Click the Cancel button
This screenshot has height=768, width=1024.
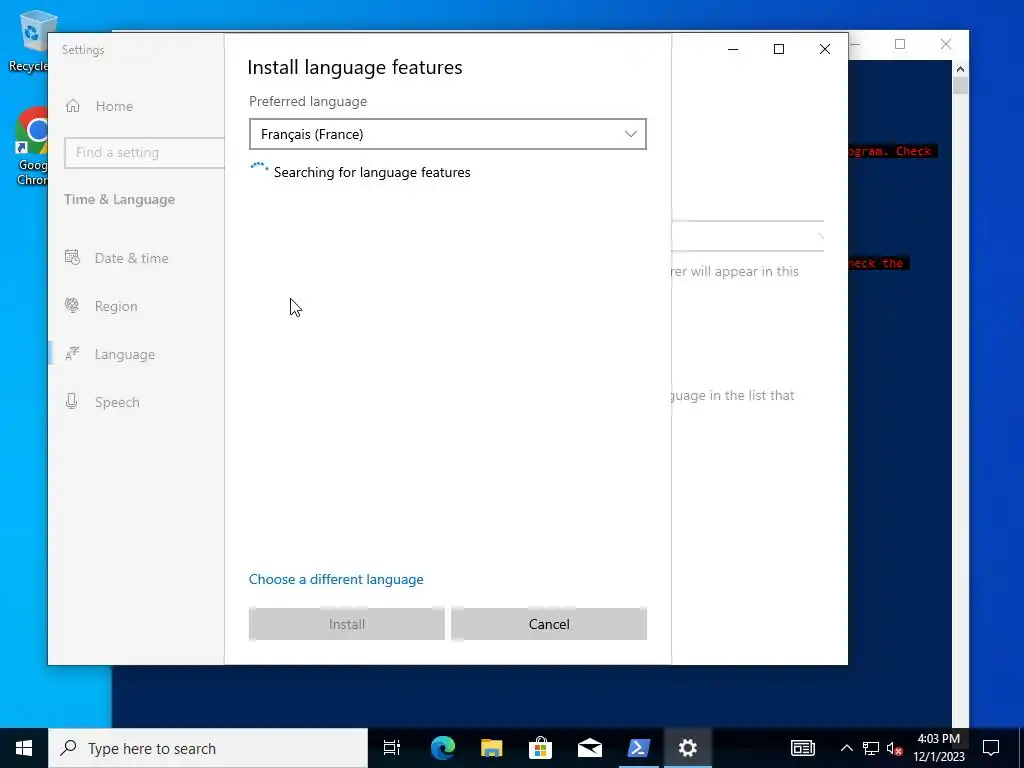[549, 624]
